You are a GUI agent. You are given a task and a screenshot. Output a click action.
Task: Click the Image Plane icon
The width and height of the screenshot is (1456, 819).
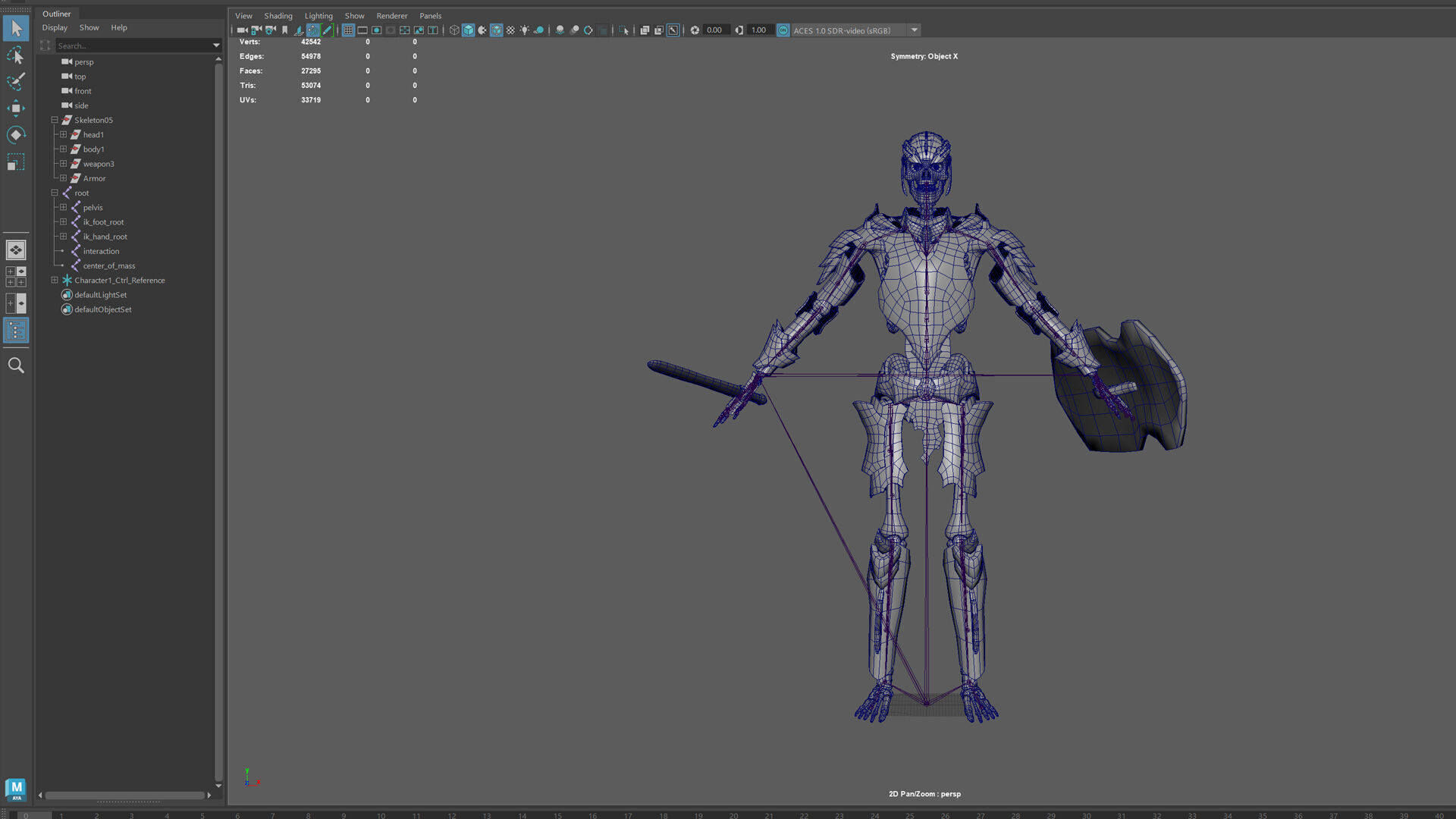pos(299,30)
